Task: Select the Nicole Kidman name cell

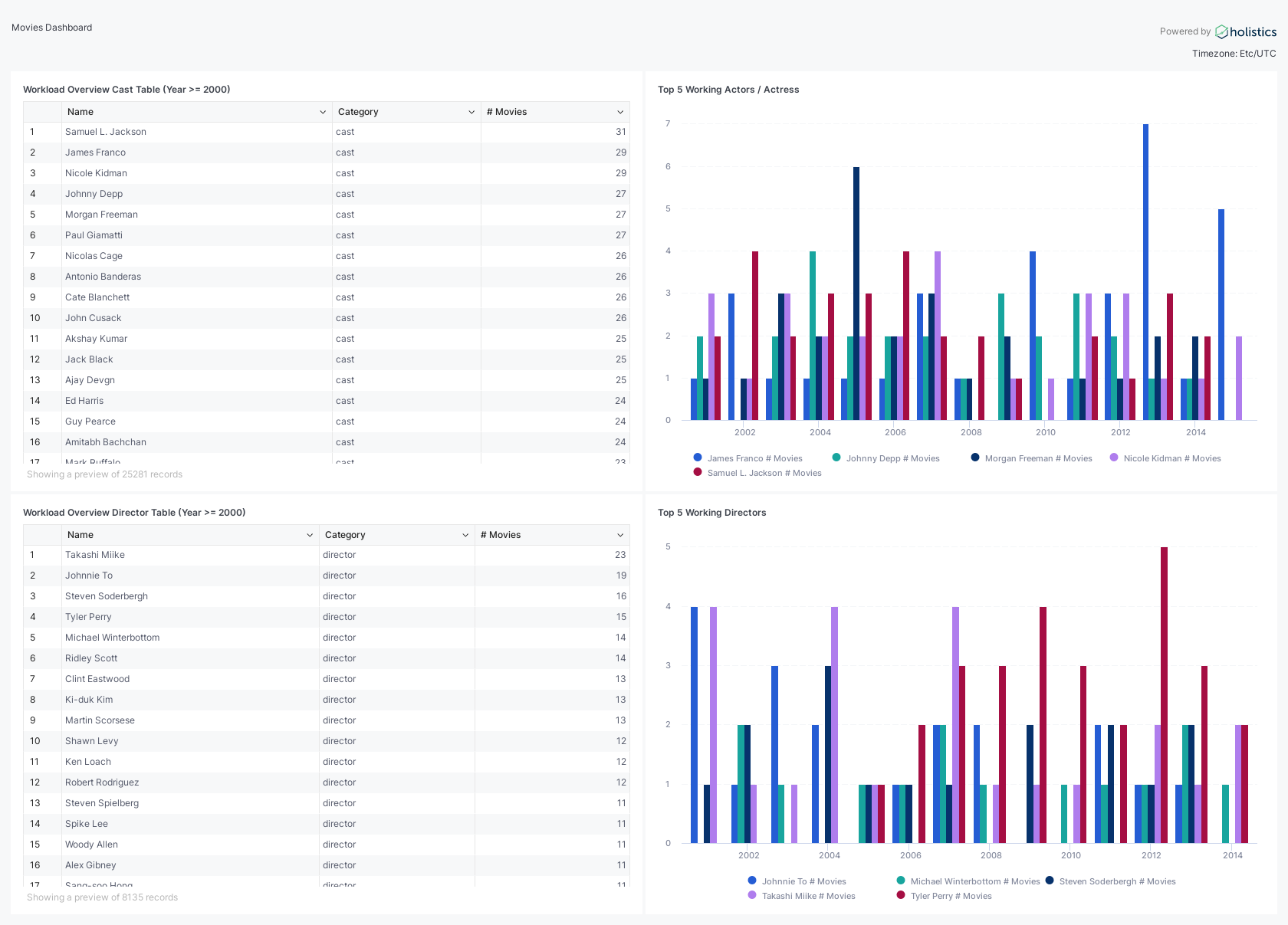Action: (x=196, y=173)
